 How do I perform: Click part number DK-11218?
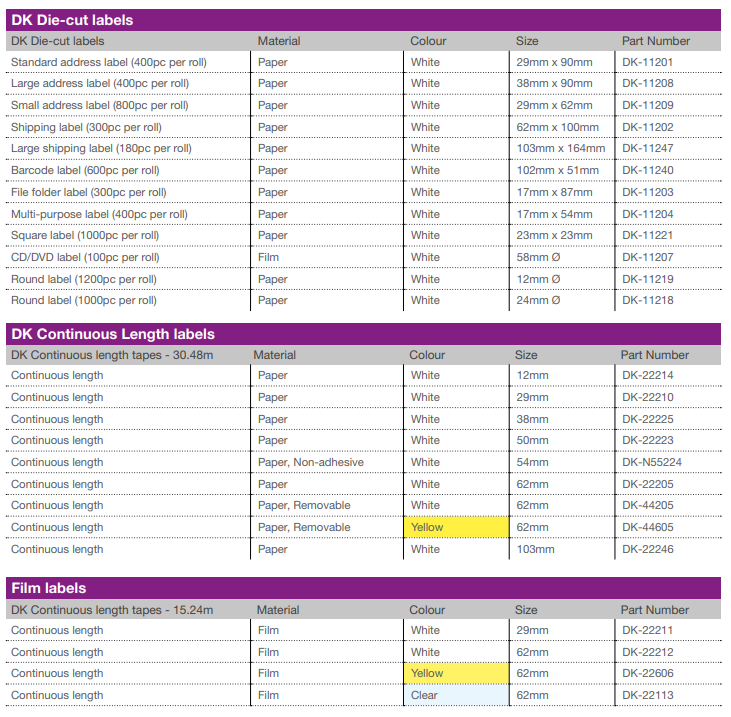tap(648, 300)
